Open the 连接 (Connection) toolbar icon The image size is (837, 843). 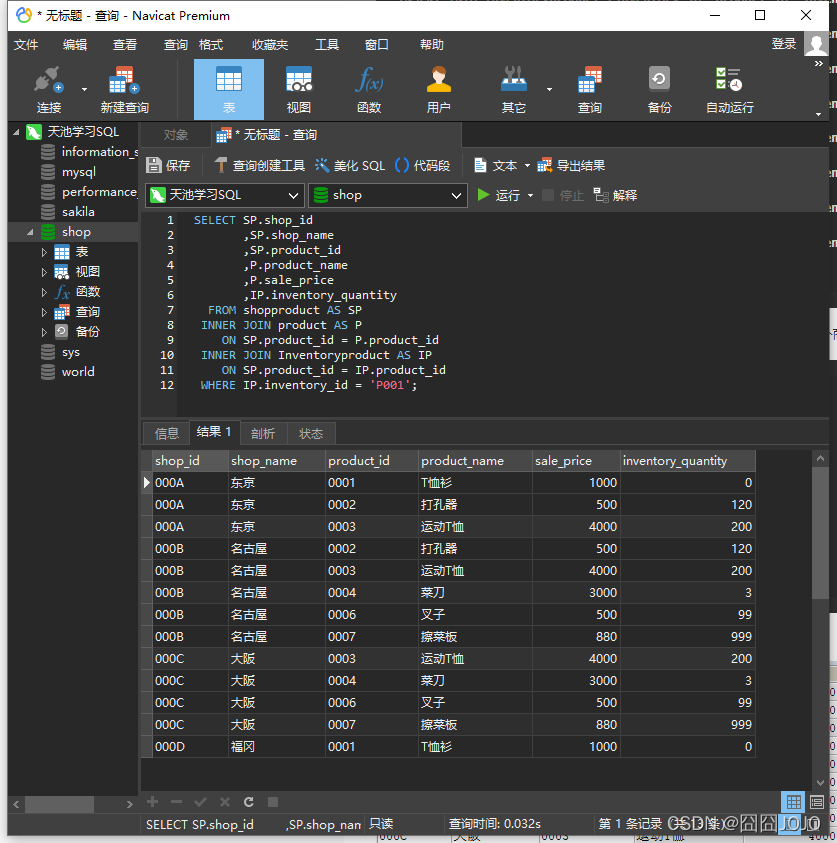(49, 89)
